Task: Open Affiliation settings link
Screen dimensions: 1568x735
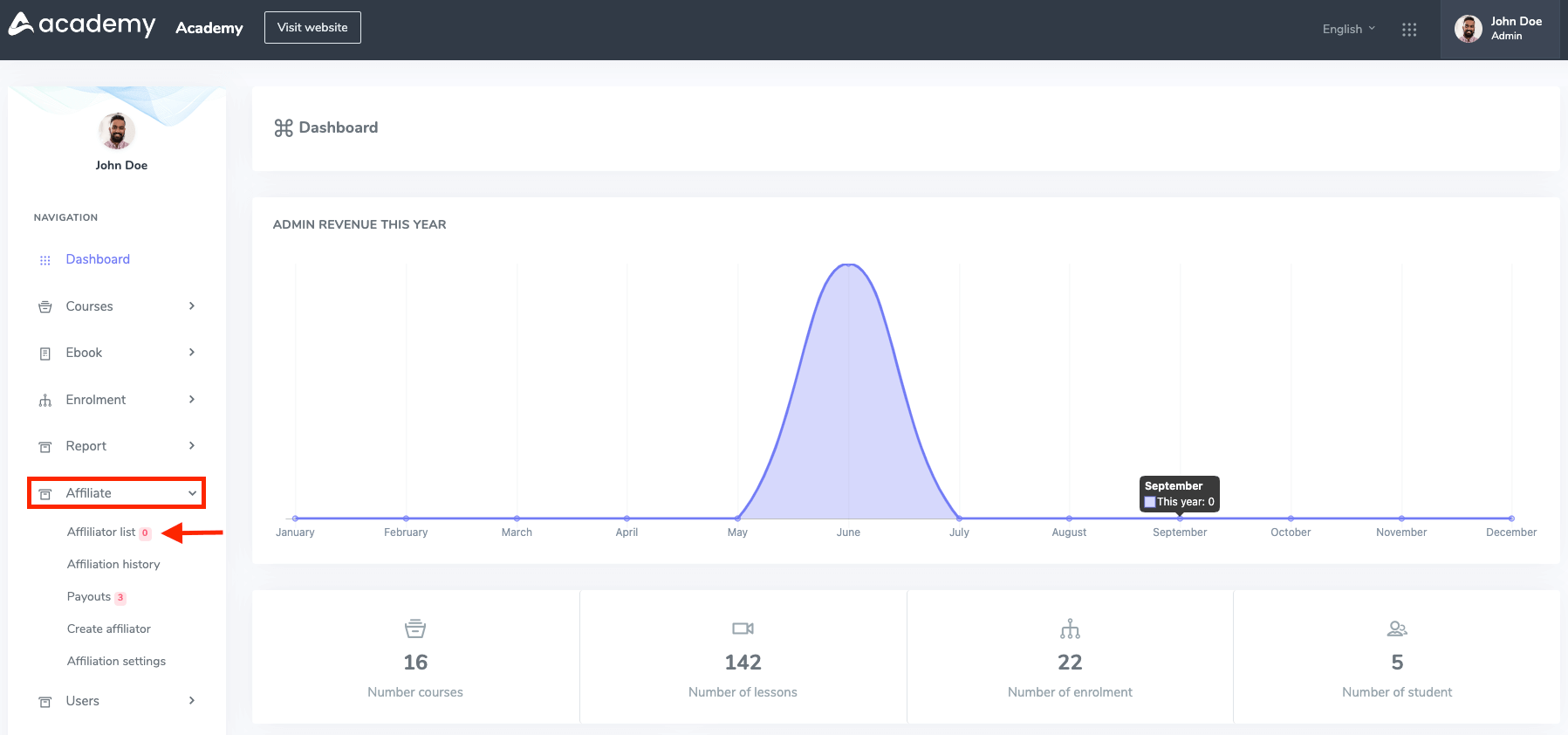Action: point(116,661)
